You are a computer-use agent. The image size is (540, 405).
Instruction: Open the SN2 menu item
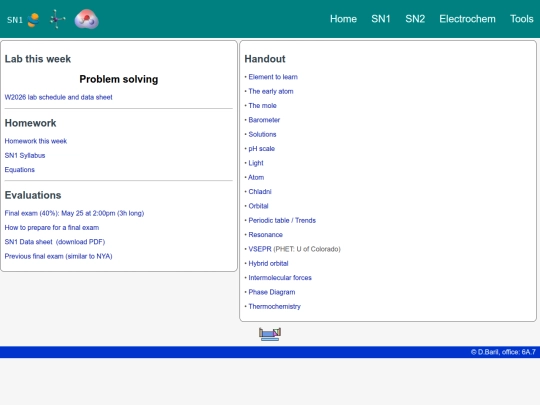[x=415, y=19]
